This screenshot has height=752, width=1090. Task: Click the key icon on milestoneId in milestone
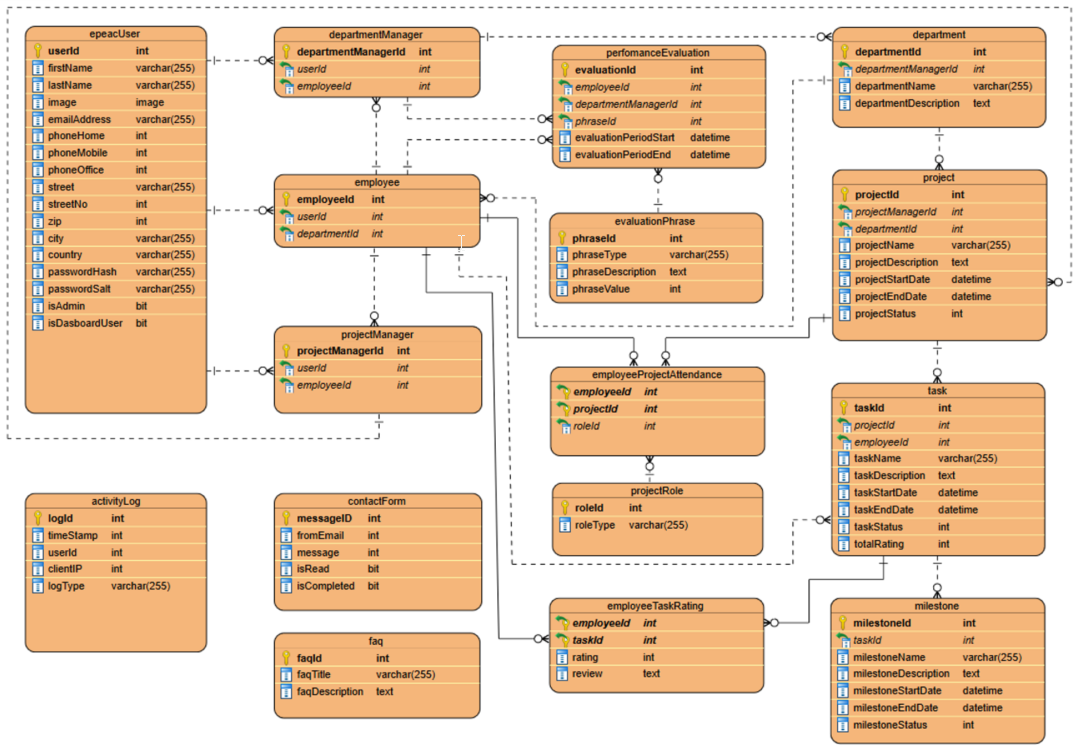(843, 622)
